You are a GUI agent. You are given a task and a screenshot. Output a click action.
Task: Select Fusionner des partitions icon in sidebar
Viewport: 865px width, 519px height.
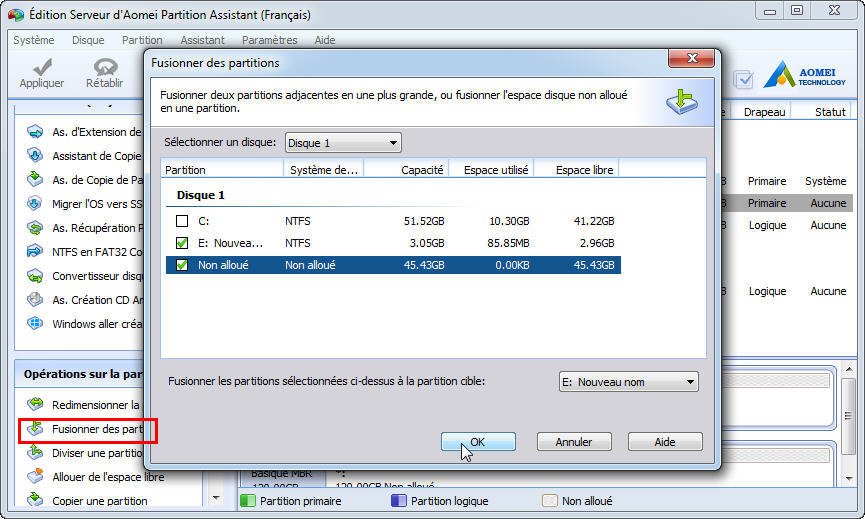(35, 429)
